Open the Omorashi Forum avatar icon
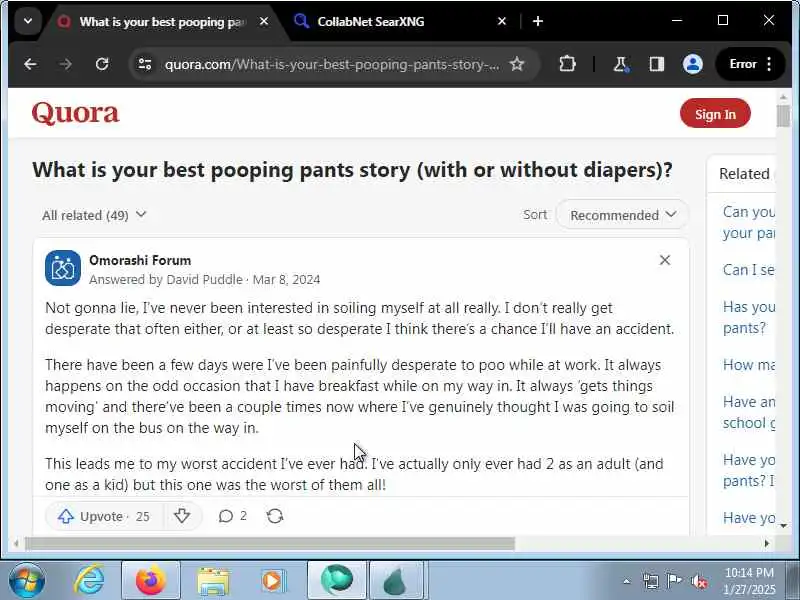The height and width of the screenshot is (600, 800). tap(63, 268)
